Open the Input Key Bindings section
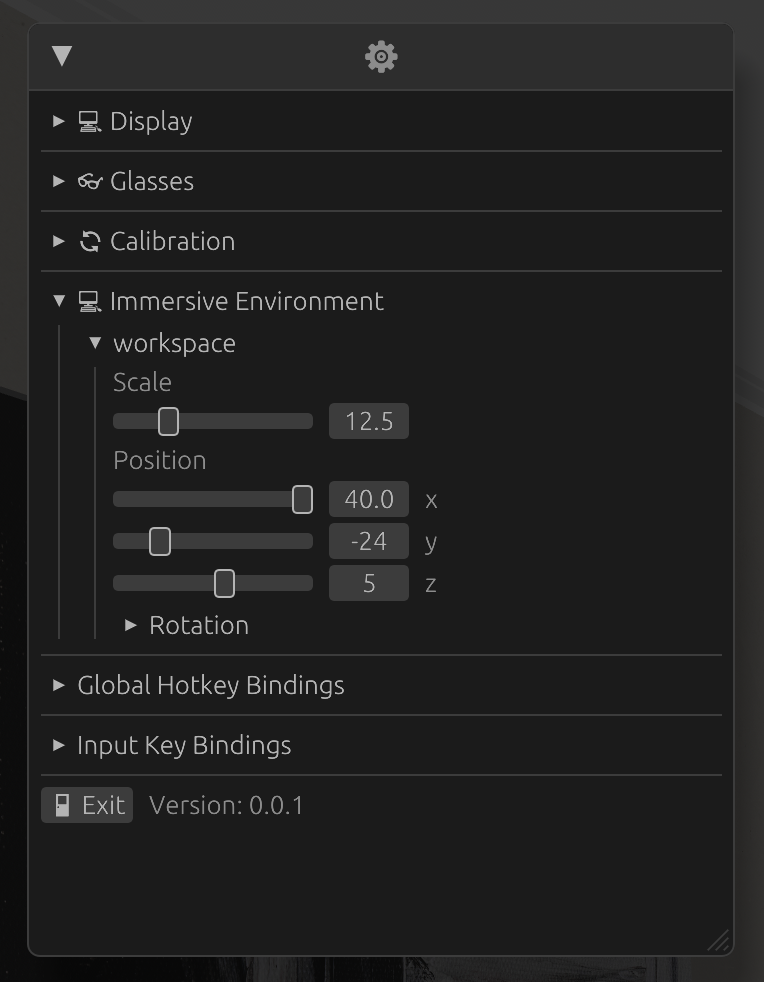The width and height of the screenshot is (764, 982). pos(58,745)
